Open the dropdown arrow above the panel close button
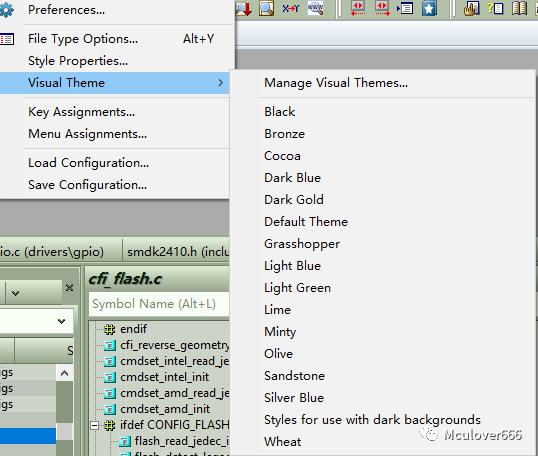538x456 pixels. (15, 293)
